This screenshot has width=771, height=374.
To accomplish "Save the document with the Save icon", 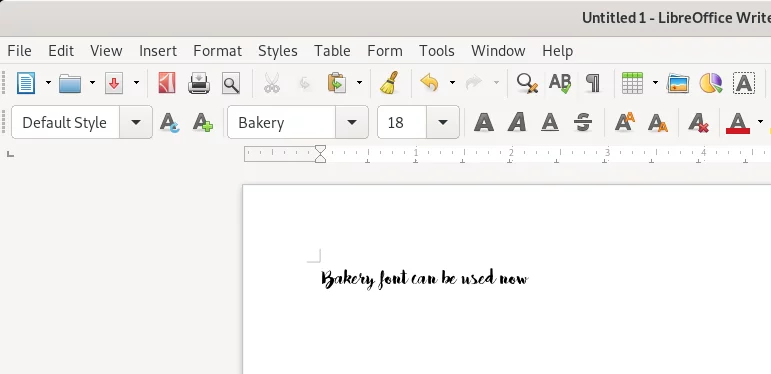I will pyautogui.click(x=114, y=83).
